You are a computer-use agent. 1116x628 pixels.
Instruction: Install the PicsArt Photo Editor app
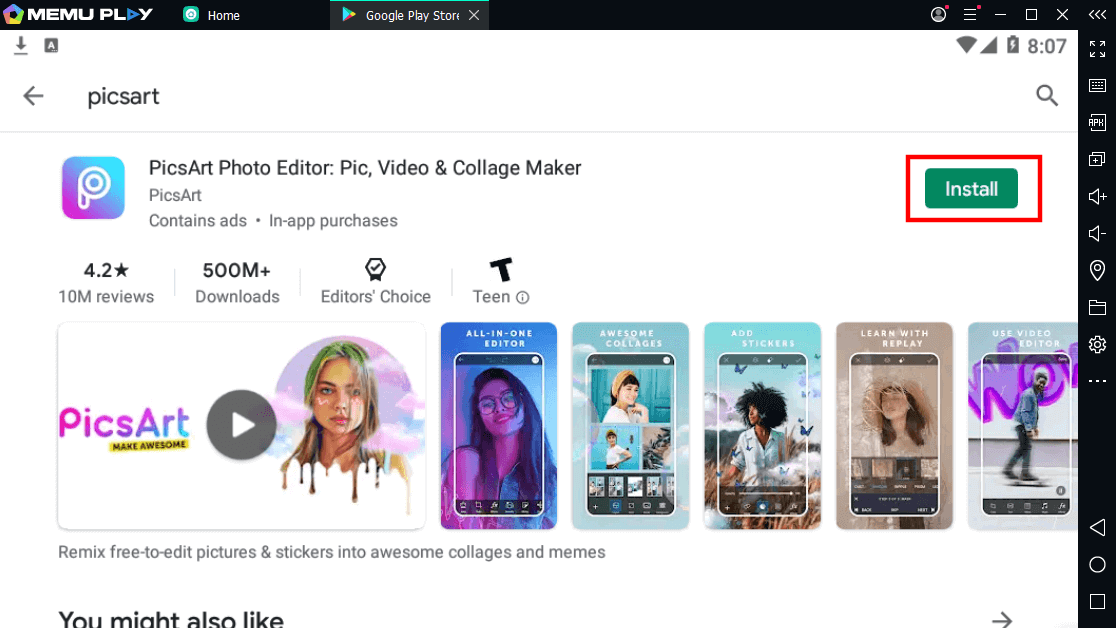971,189
